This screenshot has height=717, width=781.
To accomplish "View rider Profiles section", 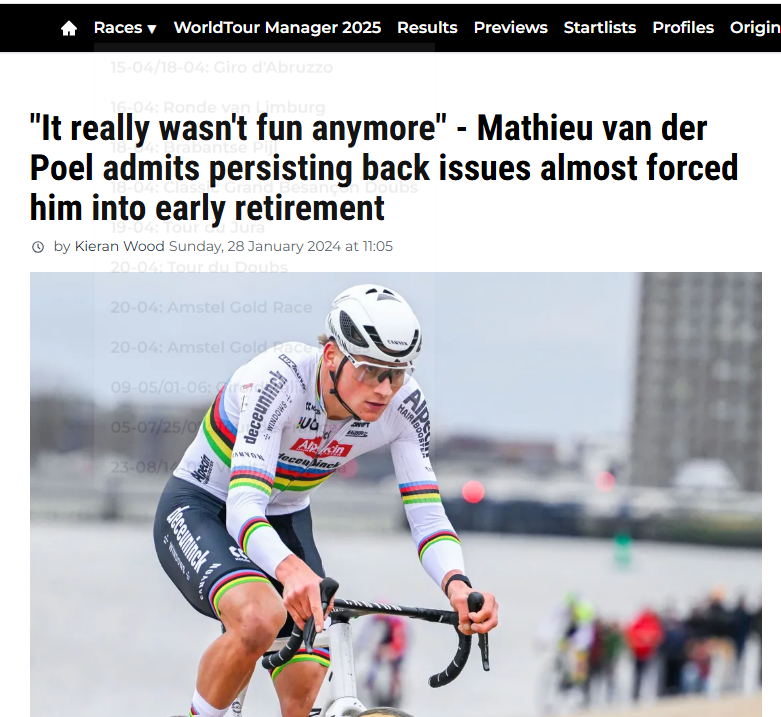I will point(683,28).
